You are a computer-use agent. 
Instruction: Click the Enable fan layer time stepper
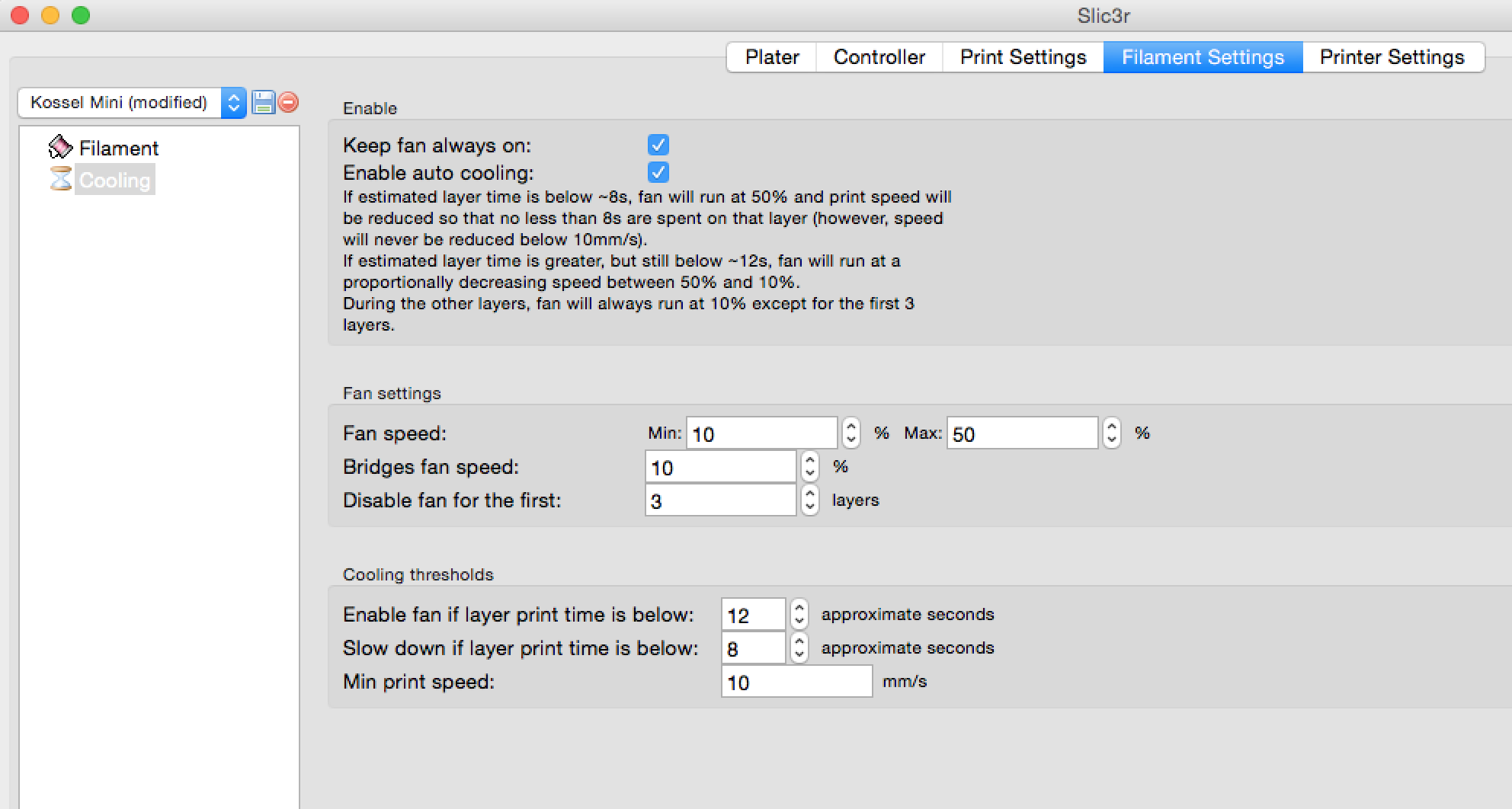pos(799,614)
